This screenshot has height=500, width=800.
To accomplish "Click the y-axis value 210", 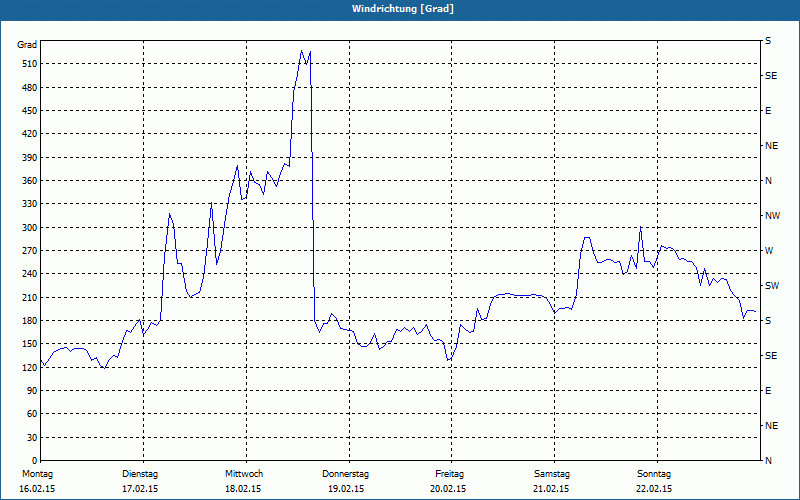I will coord(30,297).
